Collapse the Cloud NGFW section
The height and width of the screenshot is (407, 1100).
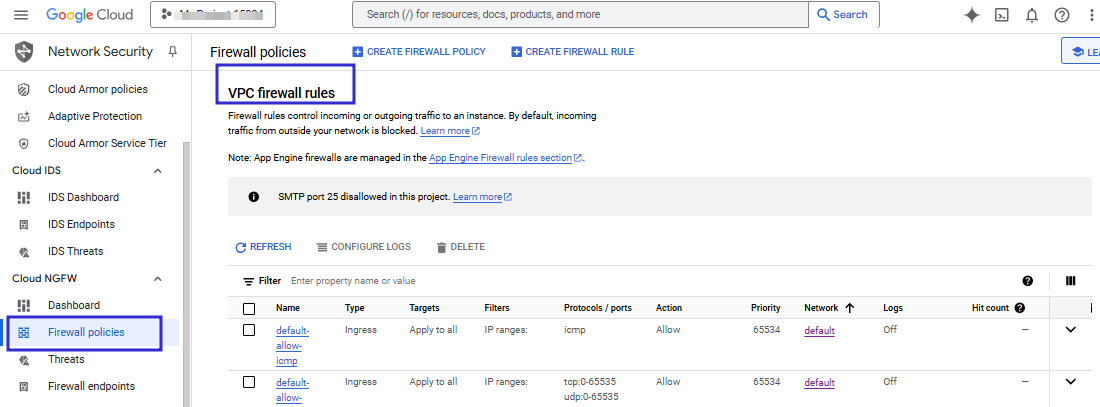pos(158,279)
